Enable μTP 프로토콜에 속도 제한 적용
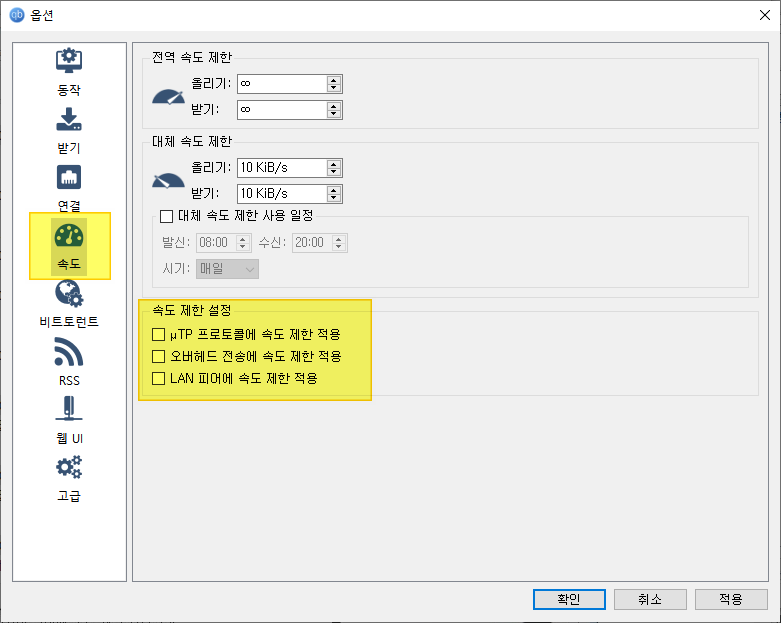Screen dimensions: 781x623 pyautogui.click(x=158, y=334)
